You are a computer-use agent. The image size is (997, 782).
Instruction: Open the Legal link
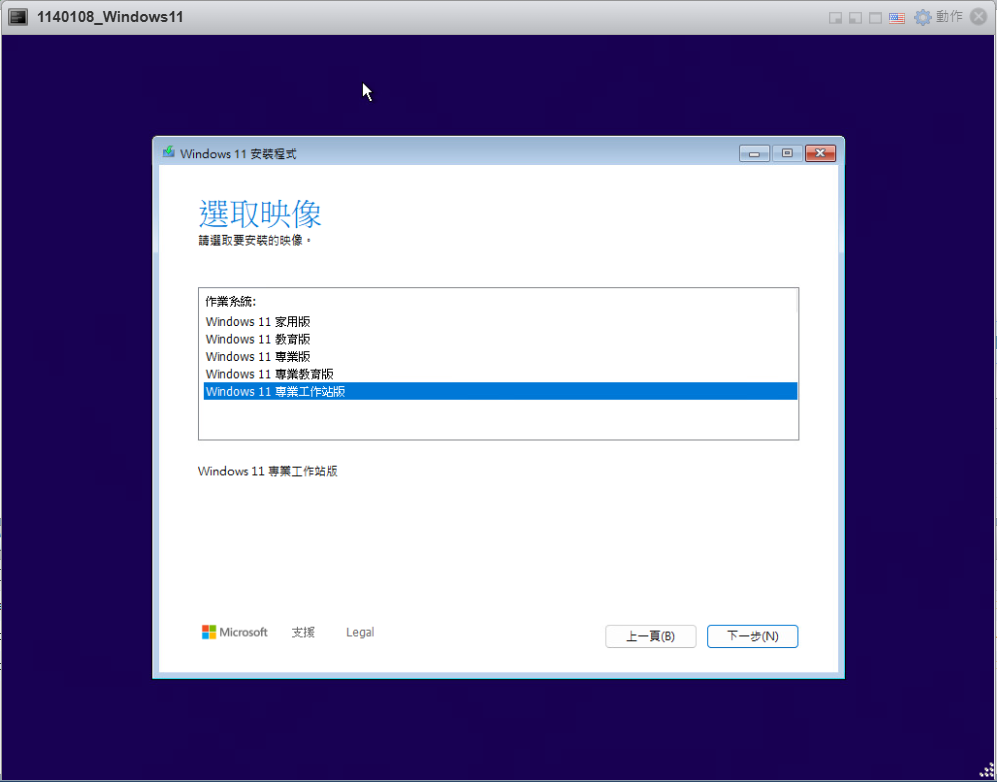tap(360, 633)
